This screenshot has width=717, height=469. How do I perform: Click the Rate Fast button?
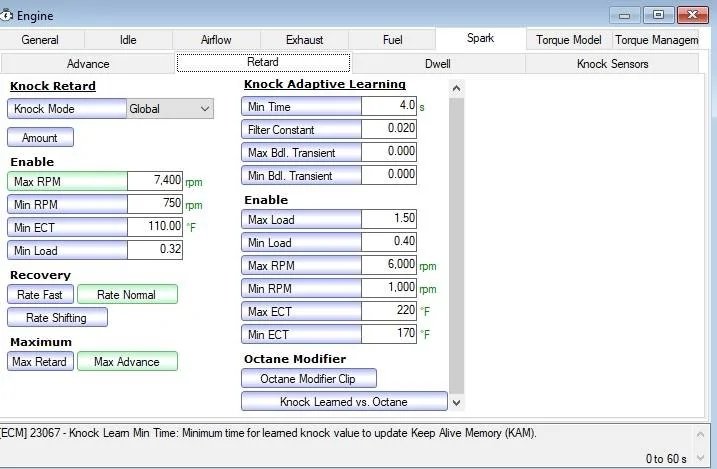(40, 294)
